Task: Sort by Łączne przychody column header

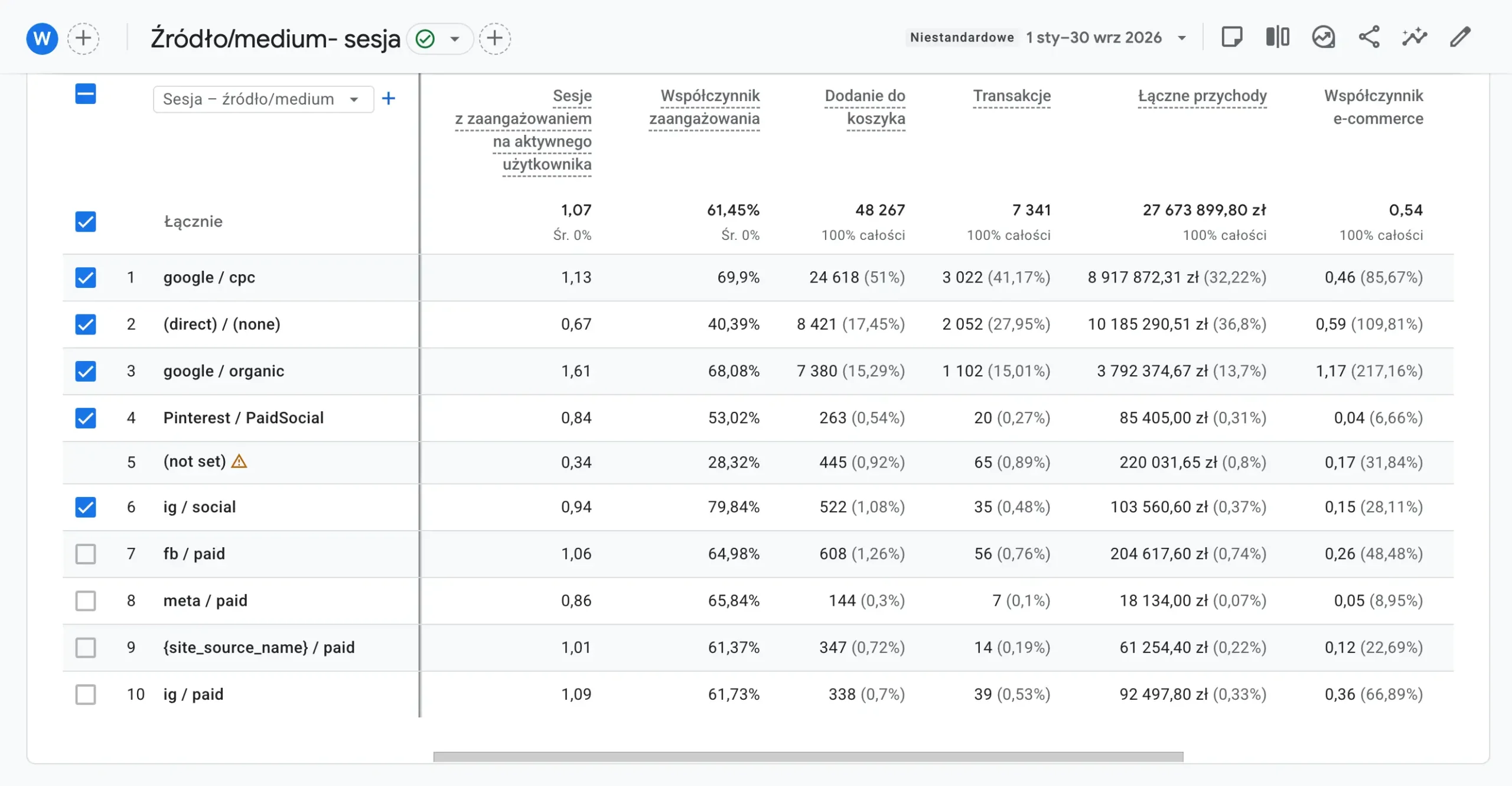Action: [x=1203, y=96]
